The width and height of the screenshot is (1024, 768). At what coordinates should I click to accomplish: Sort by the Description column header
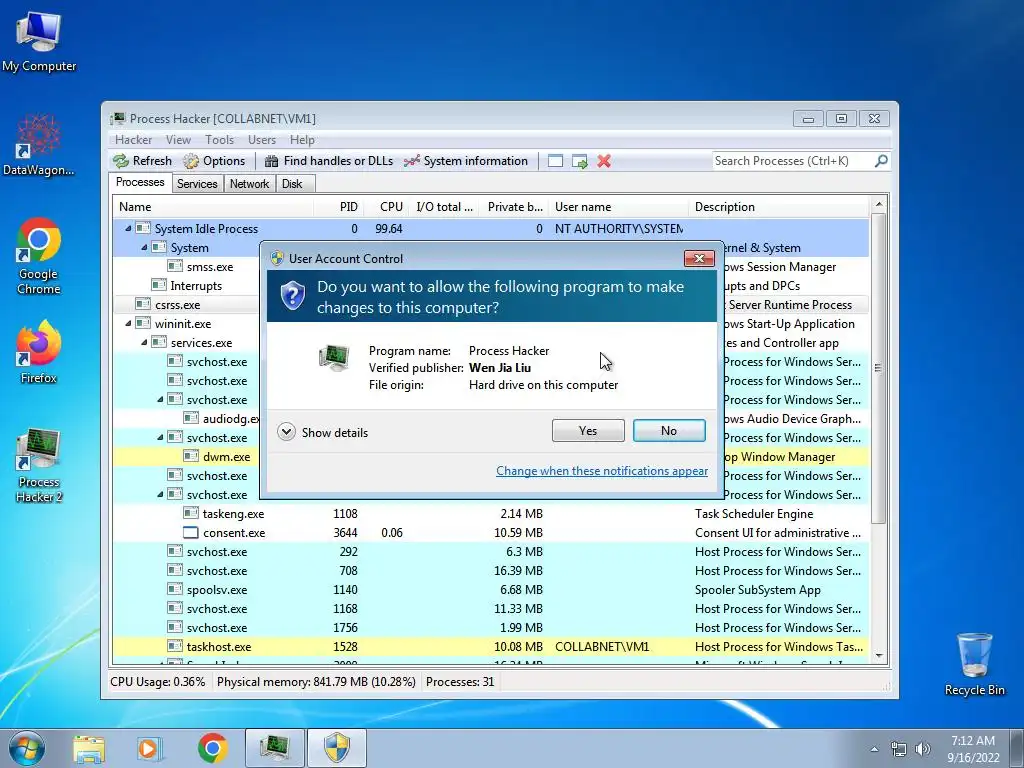click(x=778, y=207)
